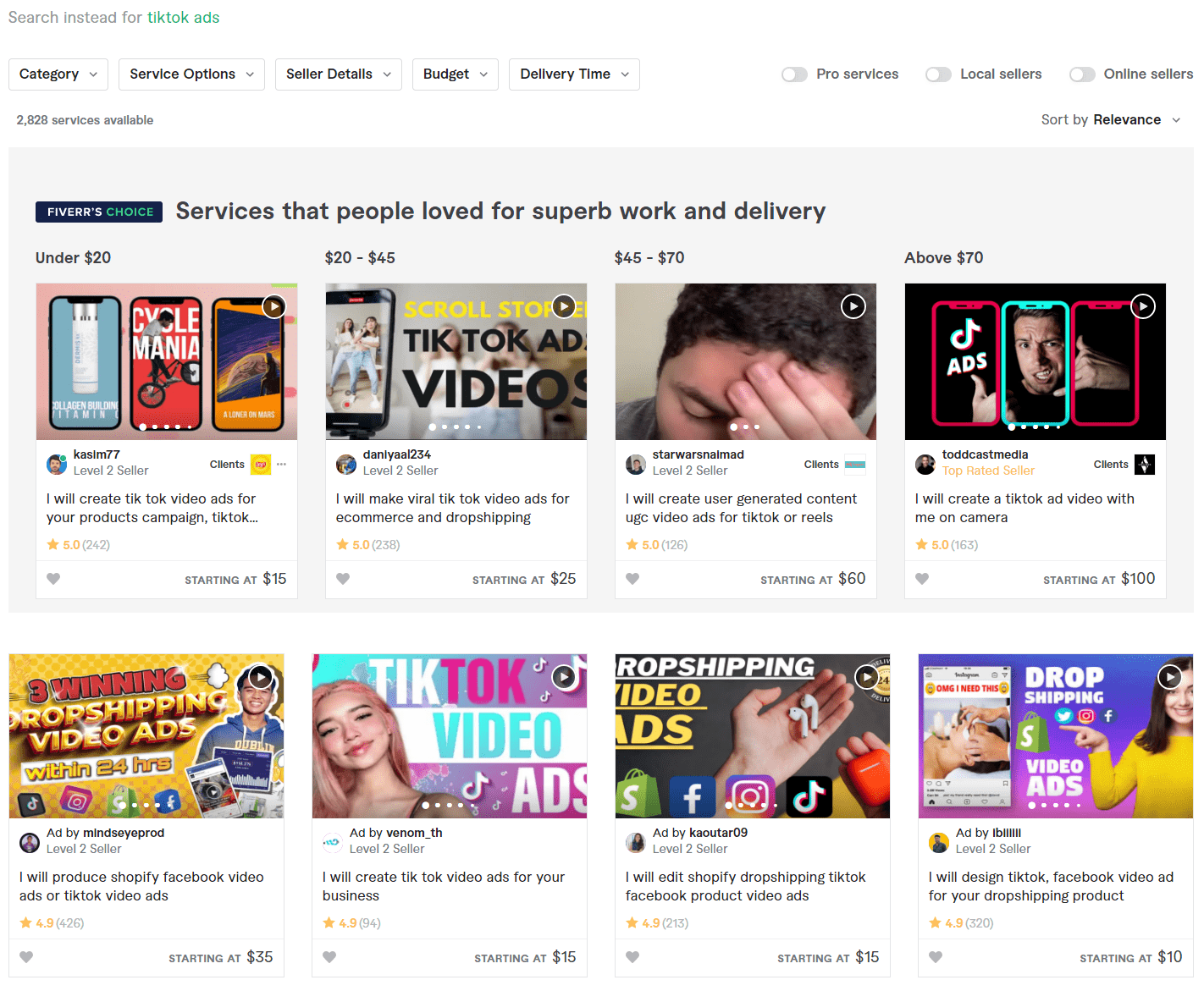
Task: Toggle Pro services switch
Action: (794, 74)
